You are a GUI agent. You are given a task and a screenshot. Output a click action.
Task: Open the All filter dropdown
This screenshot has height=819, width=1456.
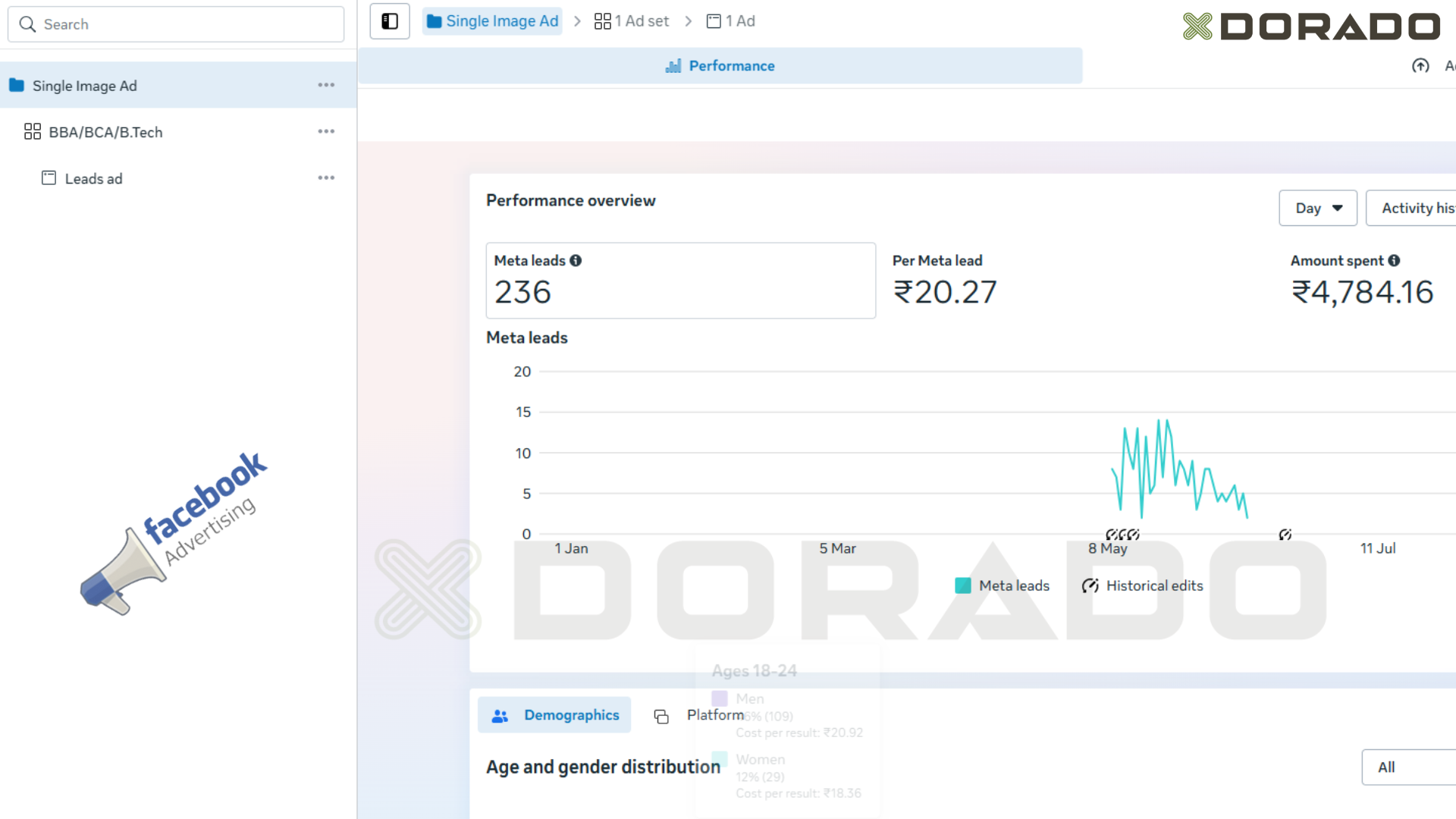click(x=1407, y=767)
